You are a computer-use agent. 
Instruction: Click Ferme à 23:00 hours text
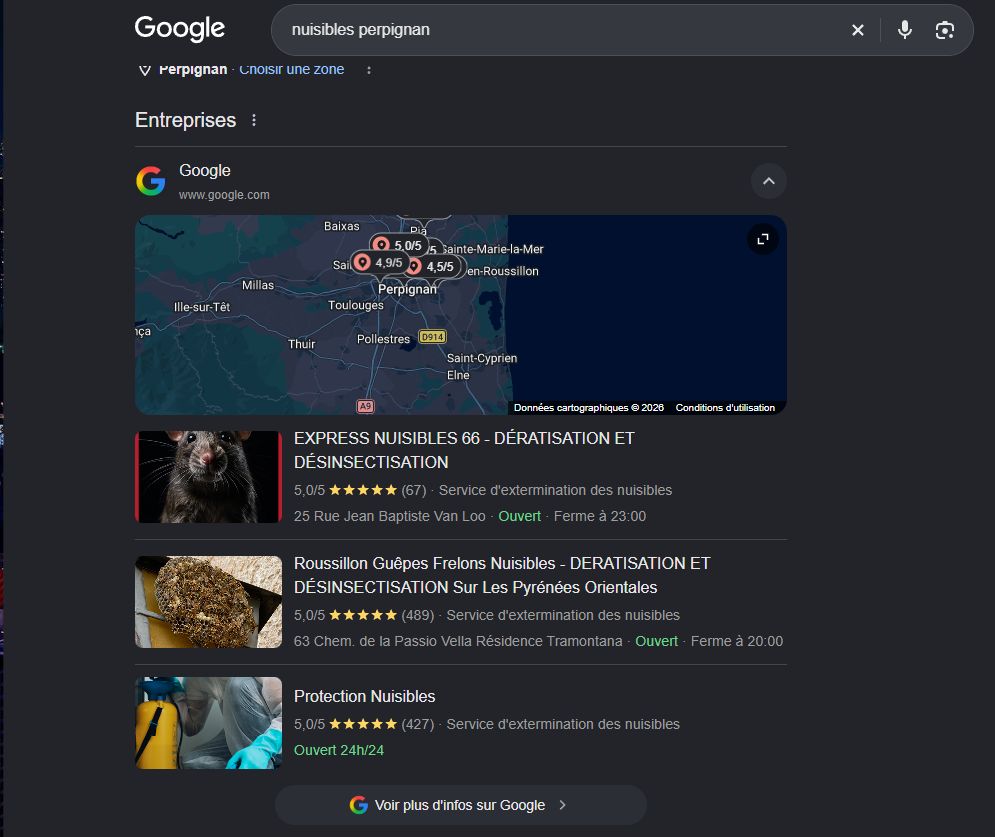(x=600, y=516)
